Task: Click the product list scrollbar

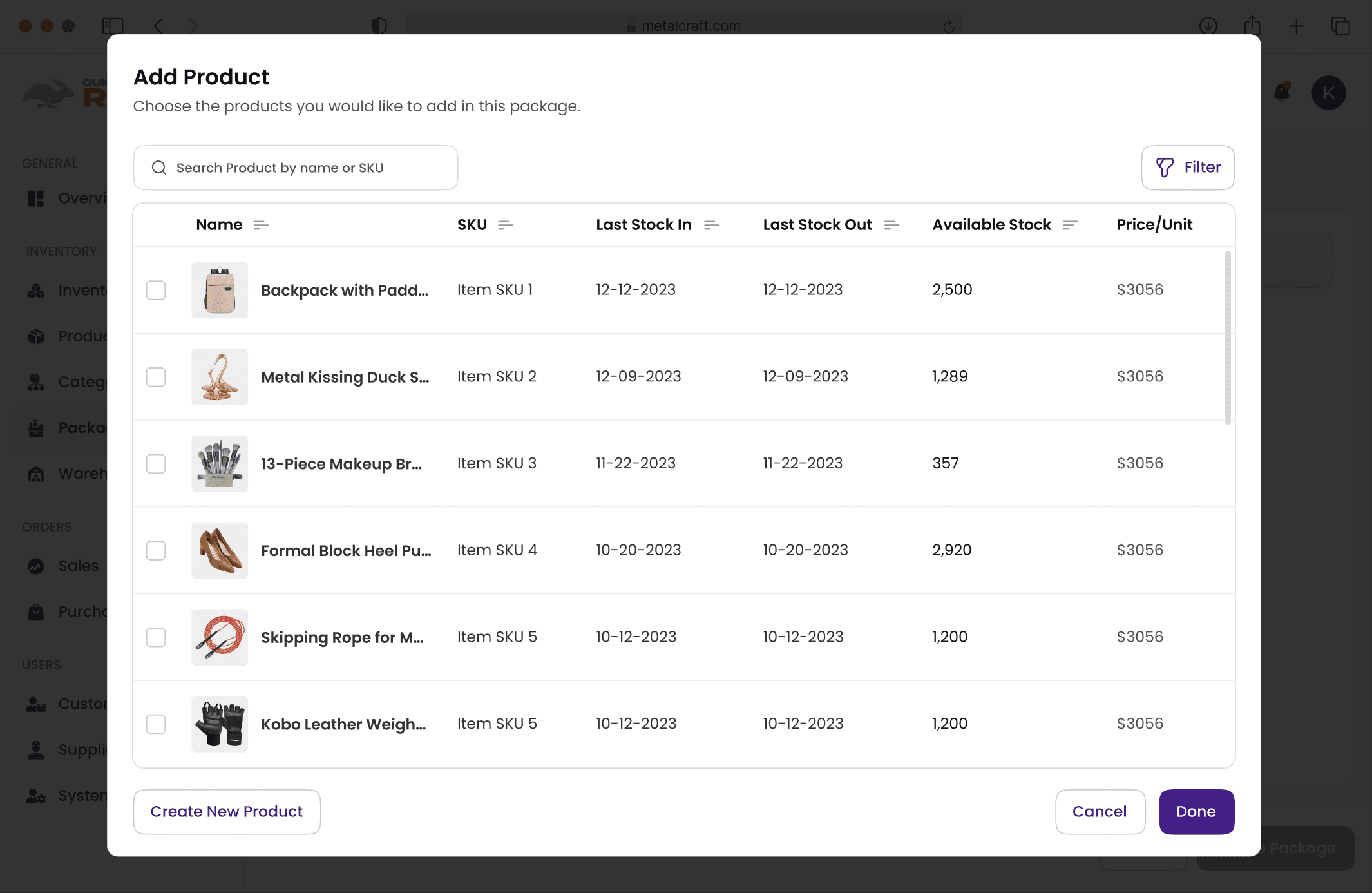Action: 1228,338
